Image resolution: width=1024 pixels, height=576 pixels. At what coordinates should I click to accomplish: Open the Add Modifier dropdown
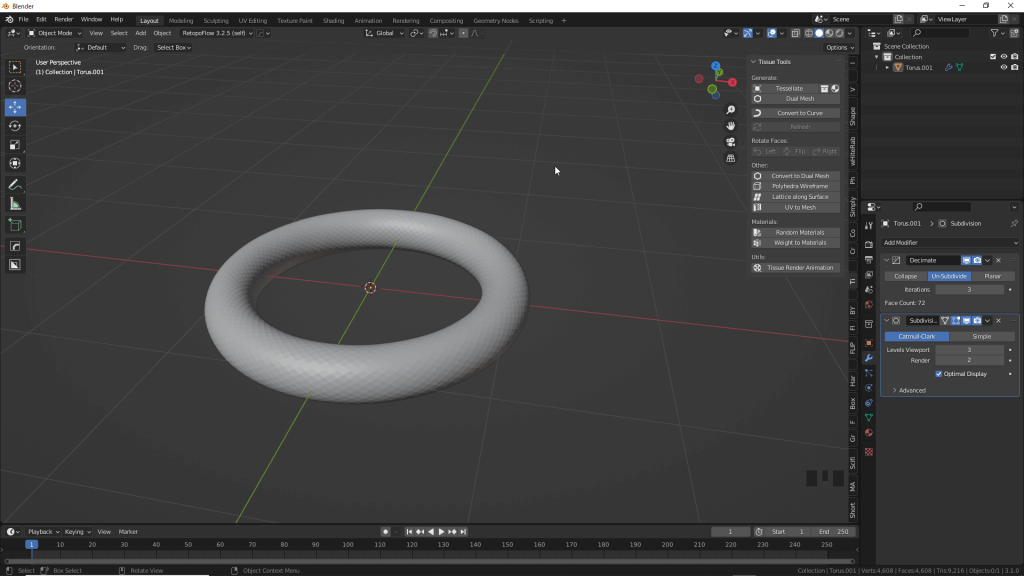948,242
